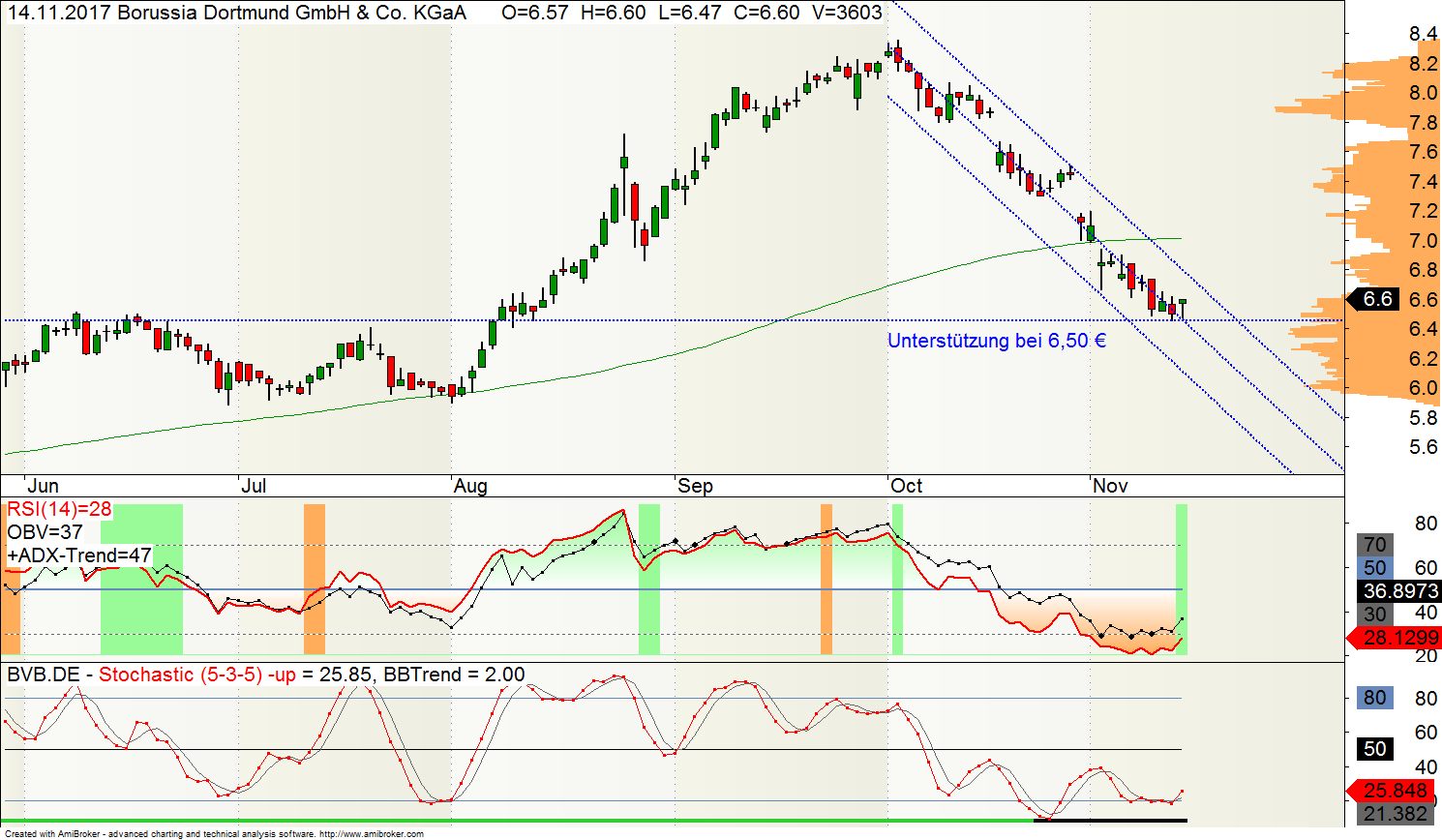The height and width of the screenshot is (840, 1442).
Task: Select the 8.2 price axis label
Action: coord(1423,64)
